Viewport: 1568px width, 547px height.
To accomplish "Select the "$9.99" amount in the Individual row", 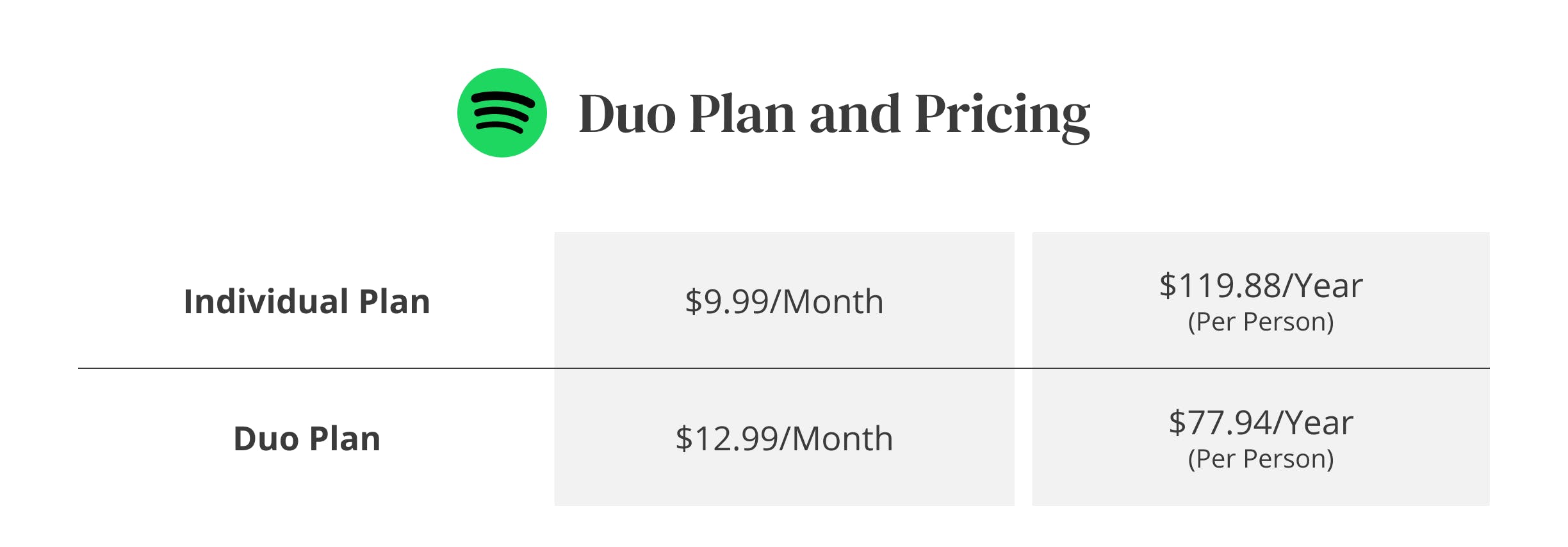I will 724,301.
